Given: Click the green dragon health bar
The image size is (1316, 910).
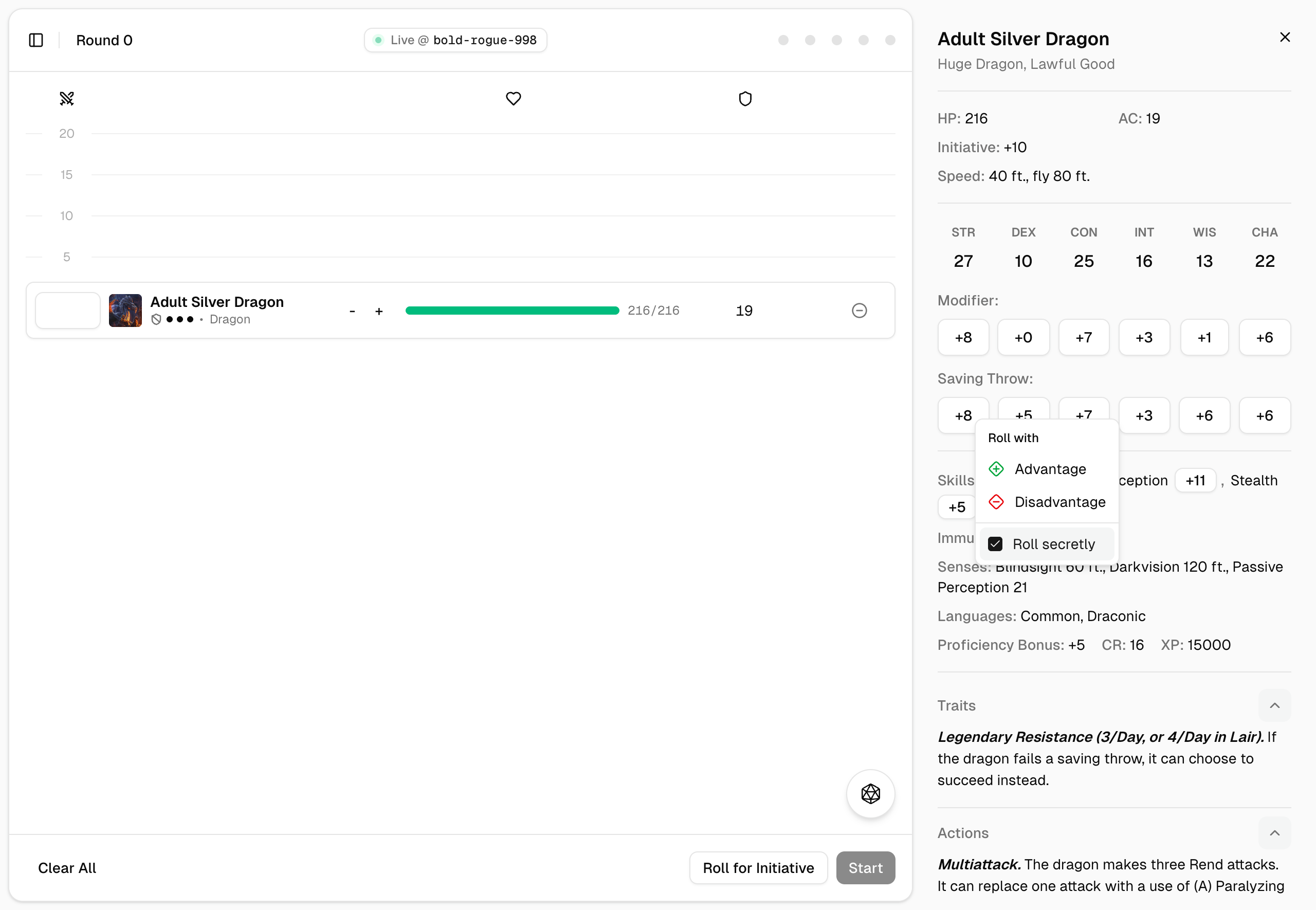Looking at the screenshot, I should (x=512, y=310).
